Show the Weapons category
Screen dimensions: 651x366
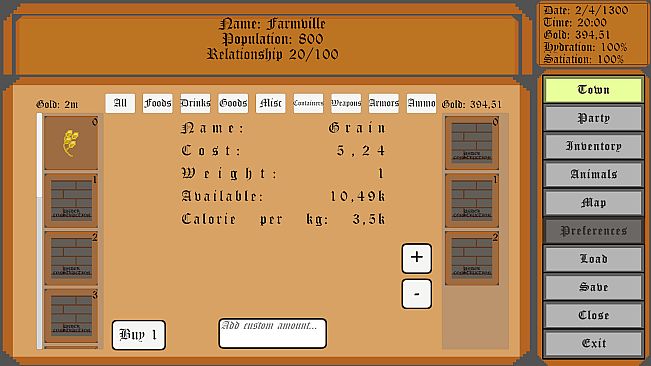click(x=346, y=103)
